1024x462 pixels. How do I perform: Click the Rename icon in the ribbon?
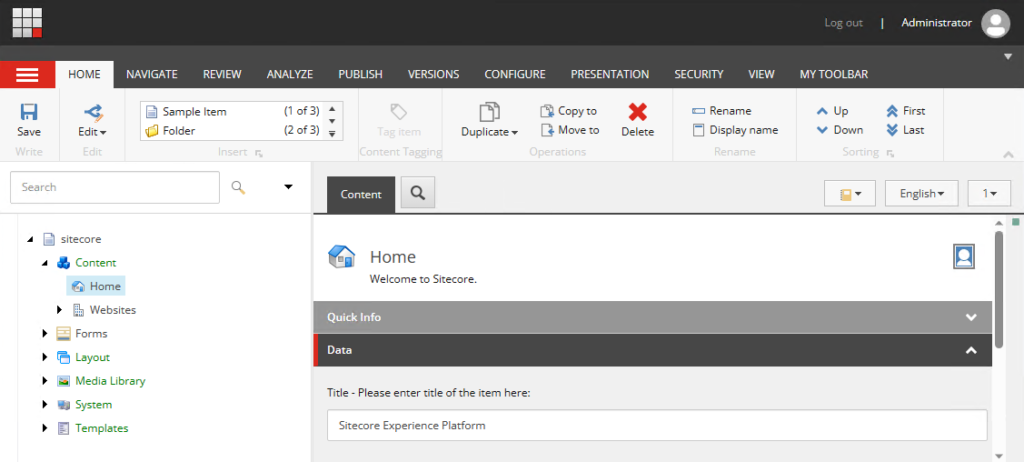(x=699, y=111)
